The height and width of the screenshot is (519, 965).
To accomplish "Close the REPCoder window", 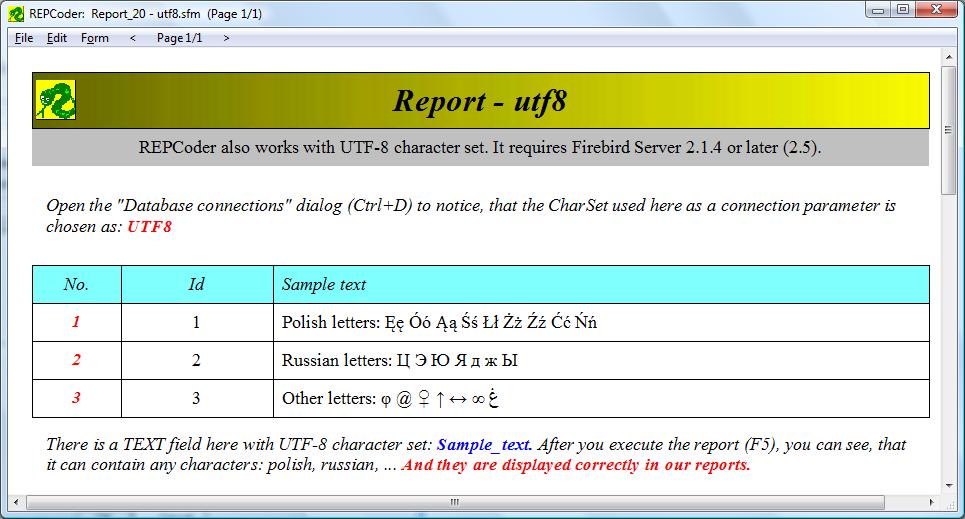I will pos(937,10).
